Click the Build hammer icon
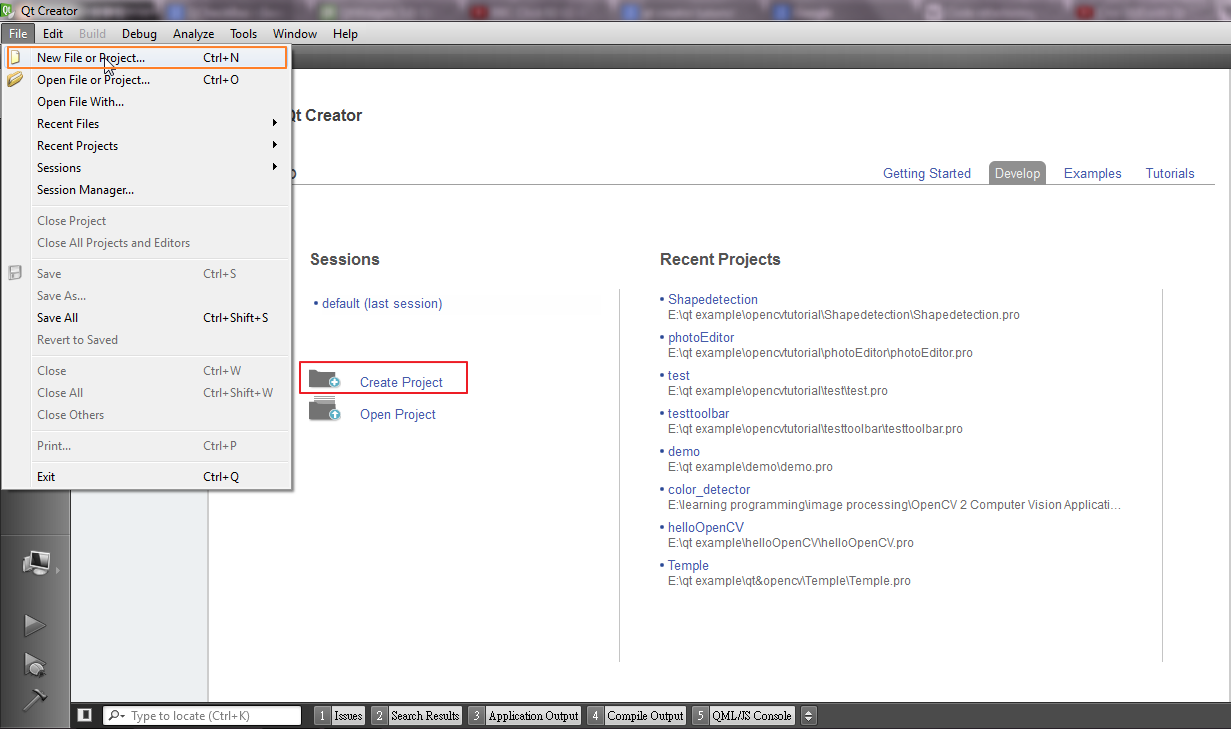 (35, 699)
